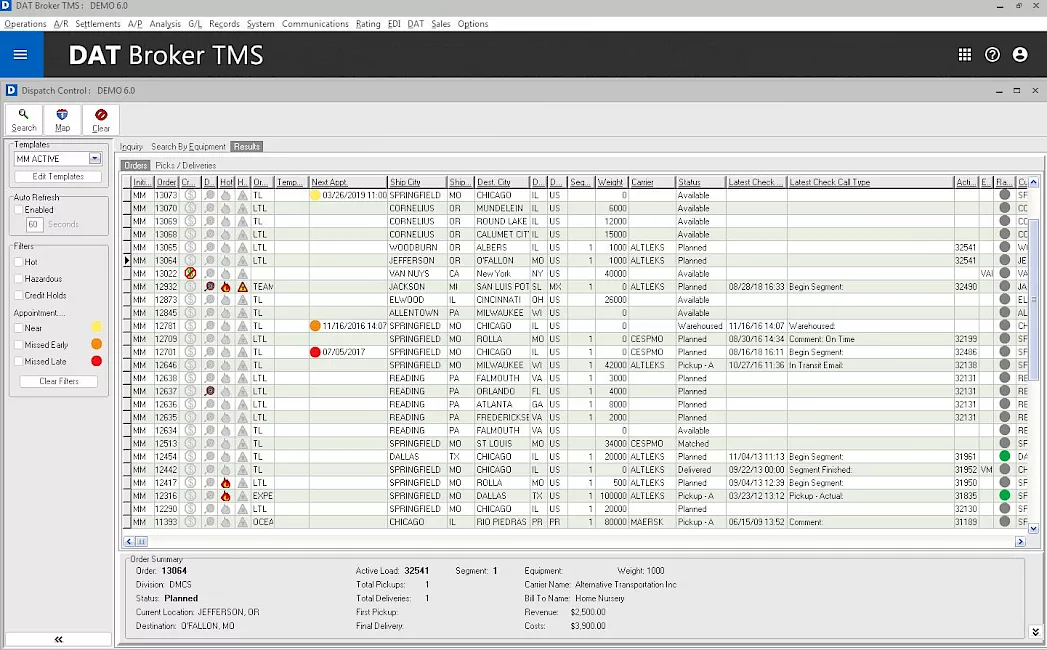Click the gray triangle icon on order 11393
Screen dimensions: 1047x650
[x=242, y=522]
